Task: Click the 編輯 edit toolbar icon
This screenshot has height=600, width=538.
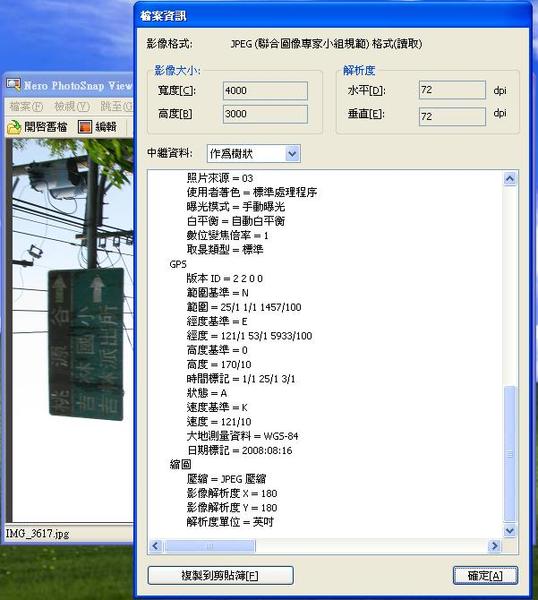Action: [85, 127]
